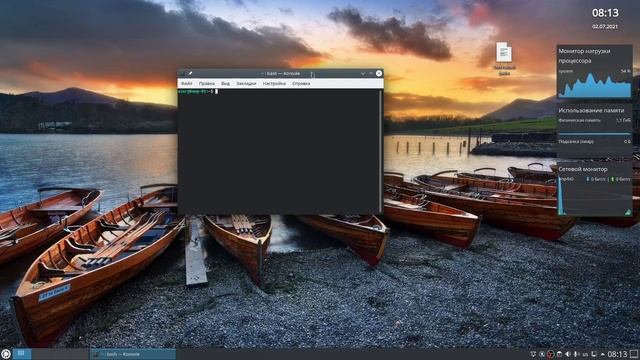The height and width of the screenshot is (360, 640).
Task: Click the panel clock showing 08:13
Action: tap(617, 354)
